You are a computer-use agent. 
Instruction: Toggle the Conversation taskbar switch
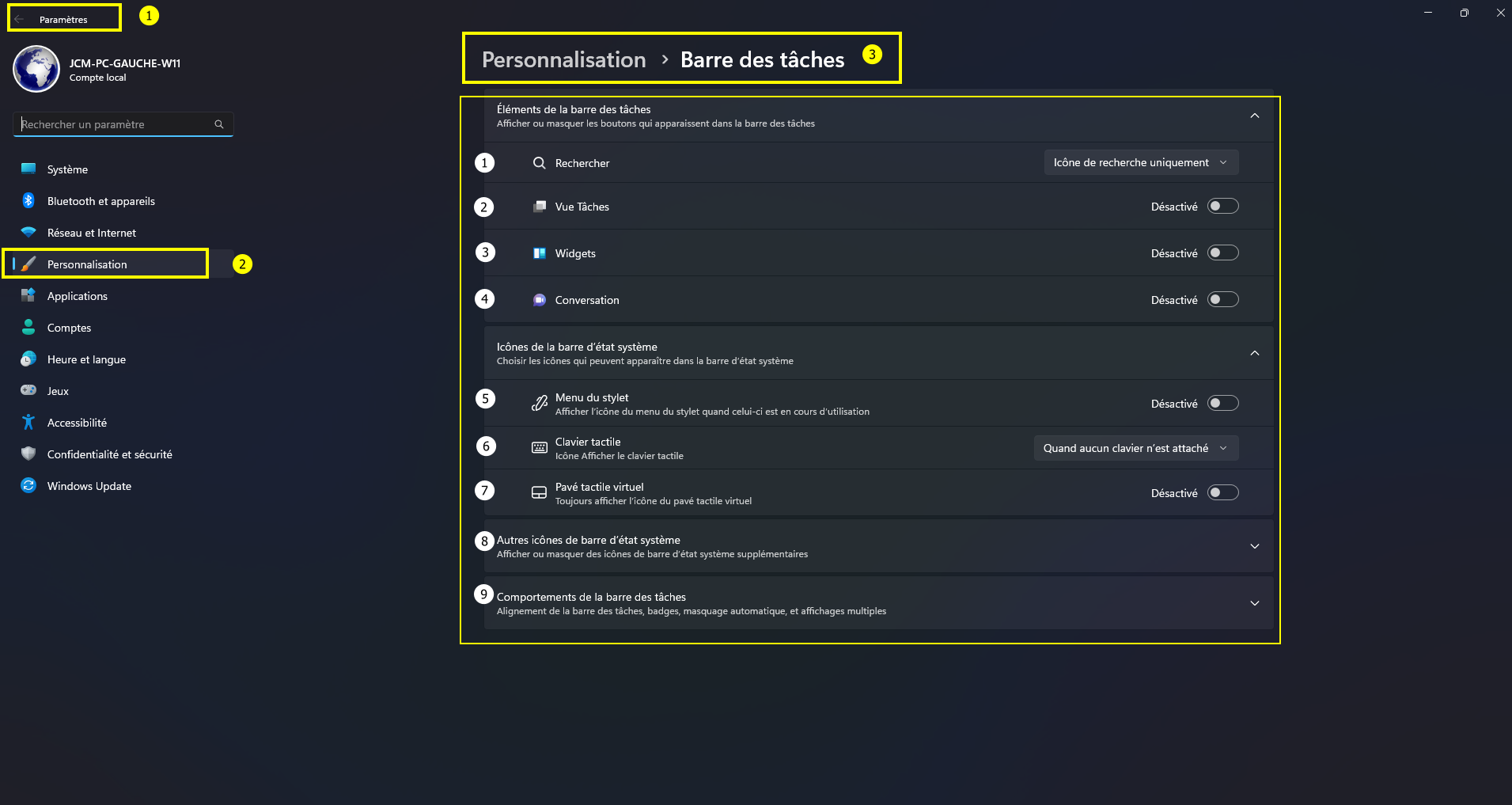pos(1222,300)
